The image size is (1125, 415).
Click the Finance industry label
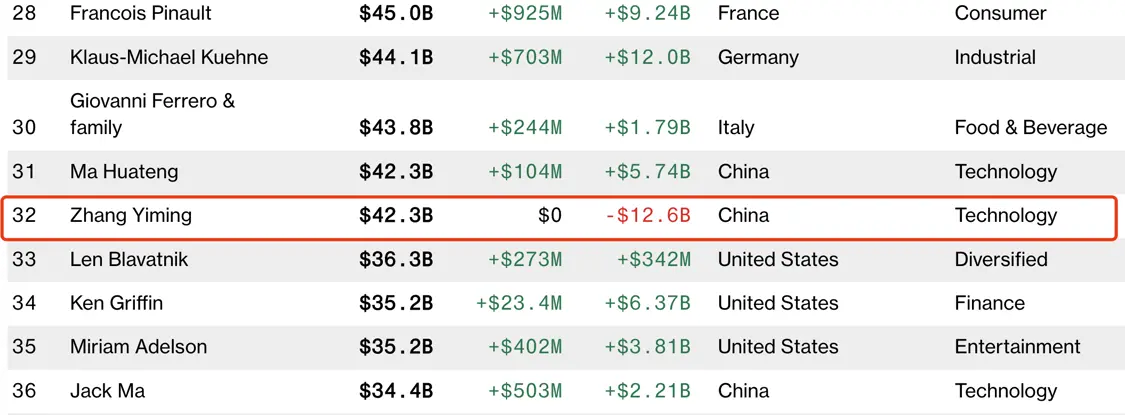click(x=989, y=303)
